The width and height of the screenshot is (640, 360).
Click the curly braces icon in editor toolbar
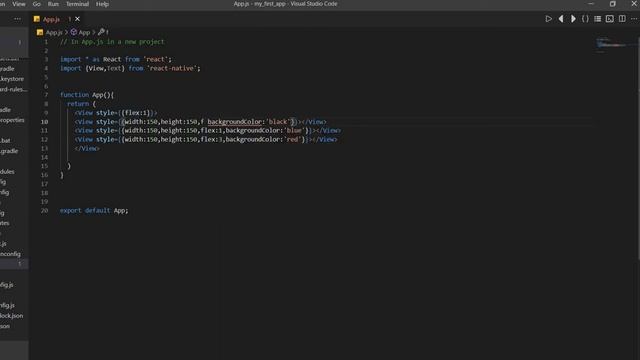tap(585, 19)
